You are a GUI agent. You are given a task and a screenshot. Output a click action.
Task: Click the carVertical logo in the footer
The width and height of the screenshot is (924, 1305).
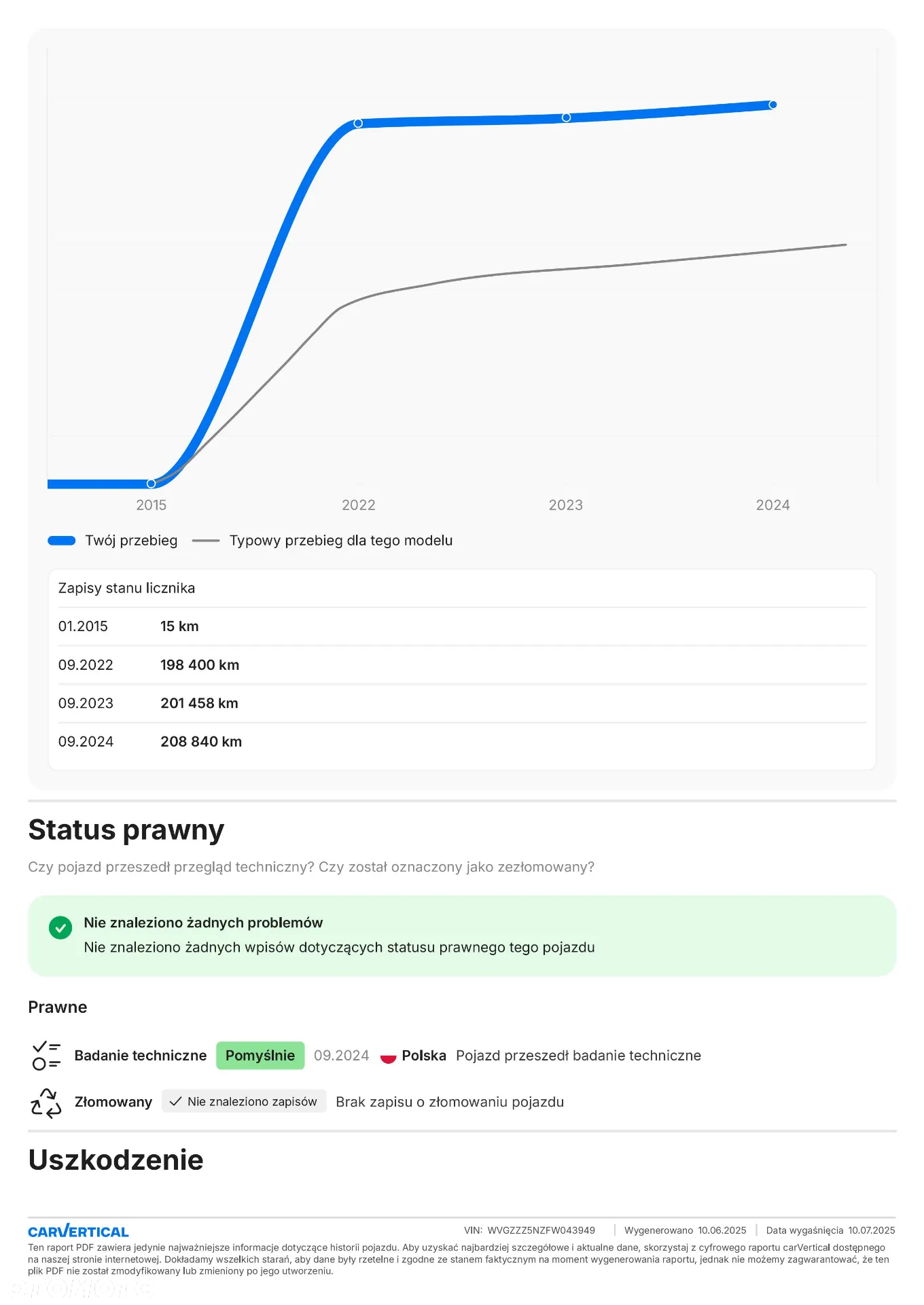coord(78,1231)
